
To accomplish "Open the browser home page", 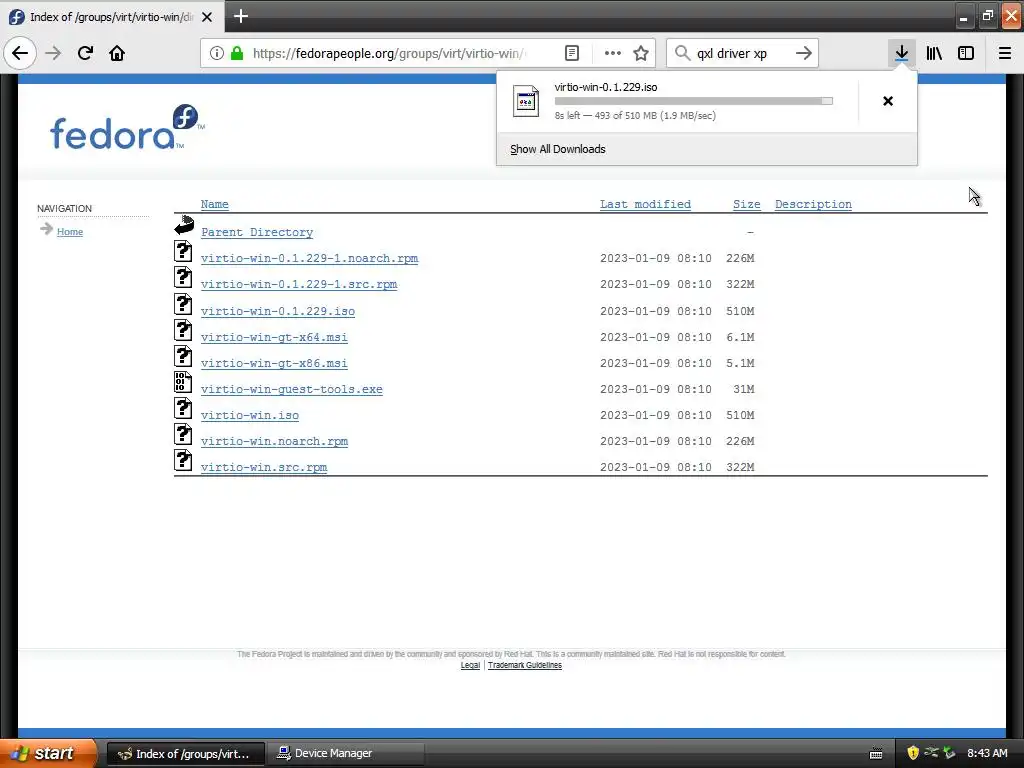I will click(117, 53).
